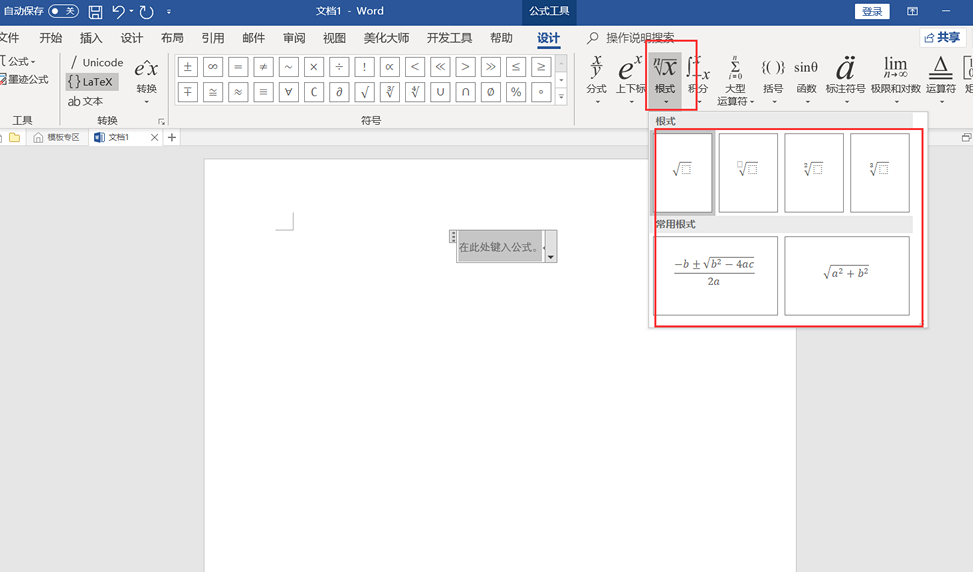Image resolution: width=973 pixels, height=572 pixels.
Task: Insert the minus-plus (∓) symbol
Action: click(x=187, y=92)
